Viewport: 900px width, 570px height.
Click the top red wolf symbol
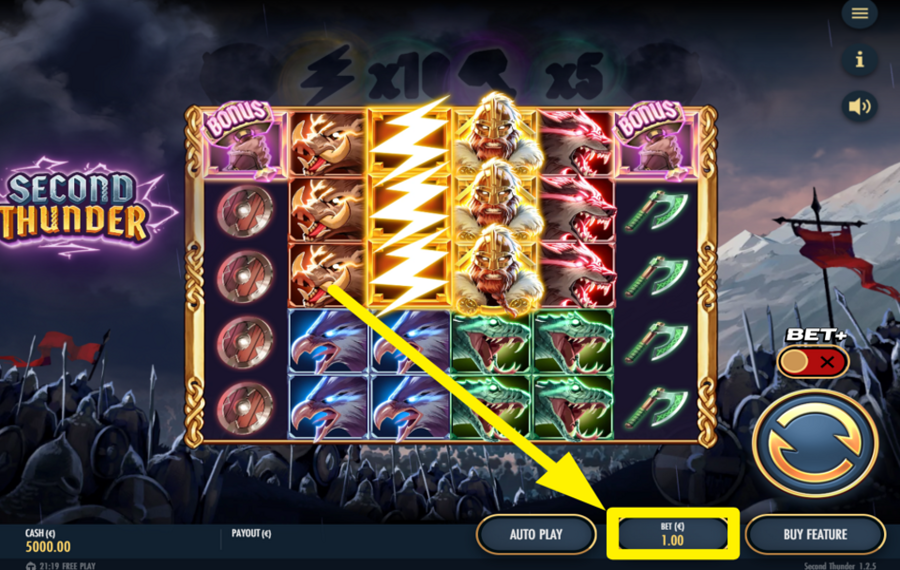click(x=575, y=143)
